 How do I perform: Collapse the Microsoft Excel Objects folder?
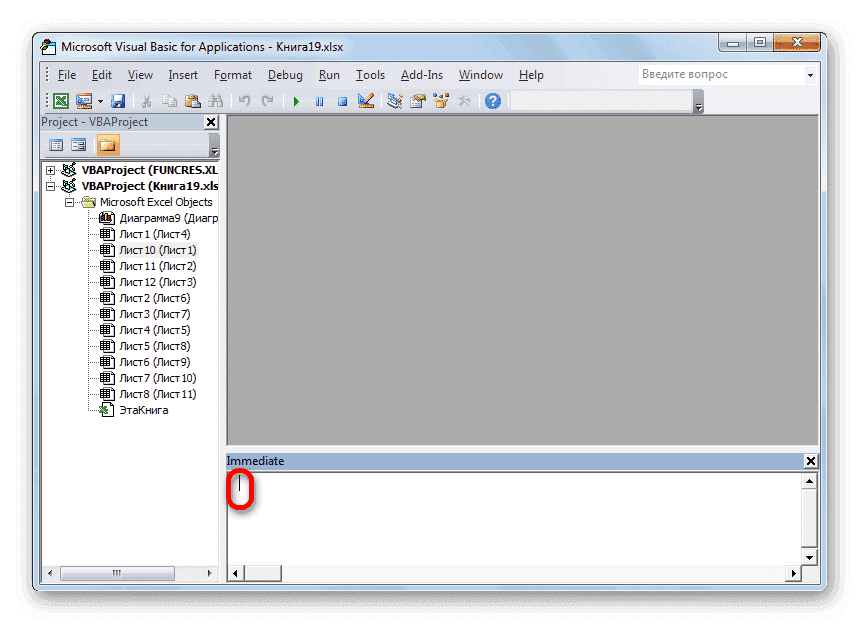pyautogui.click(x=70, y=202)
